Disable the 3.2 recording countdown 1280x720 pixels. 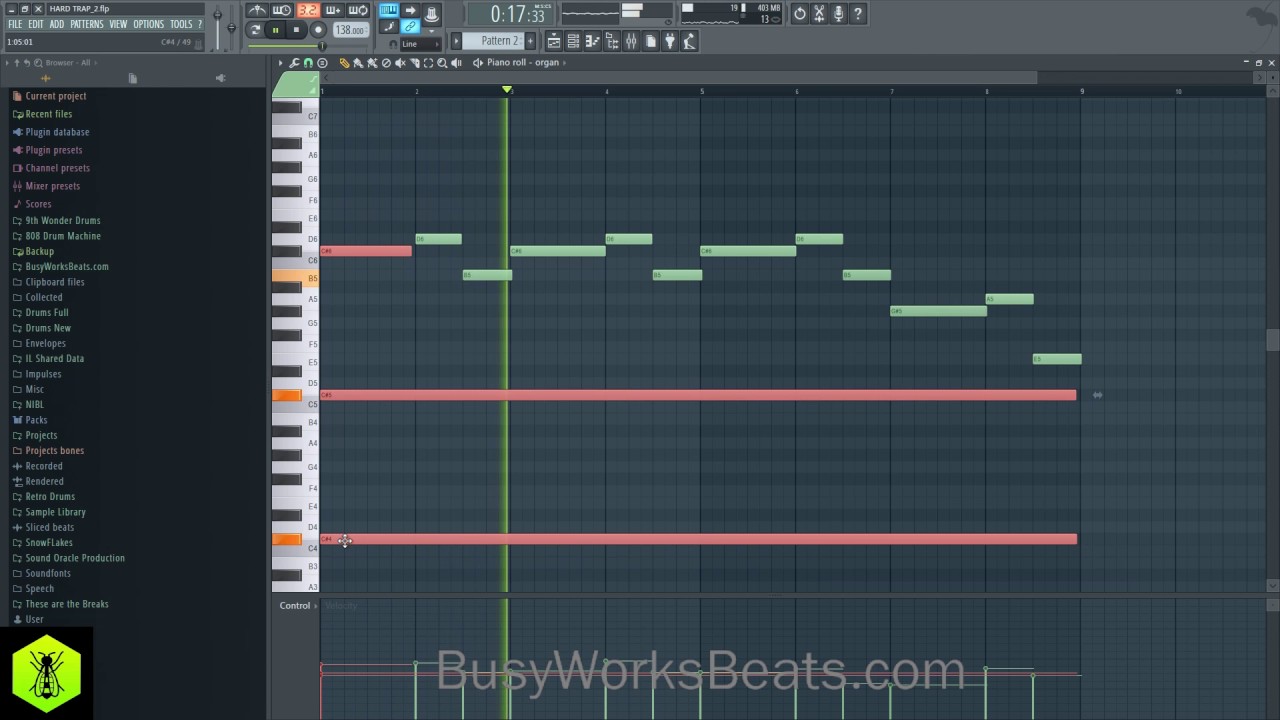(307, 11)
